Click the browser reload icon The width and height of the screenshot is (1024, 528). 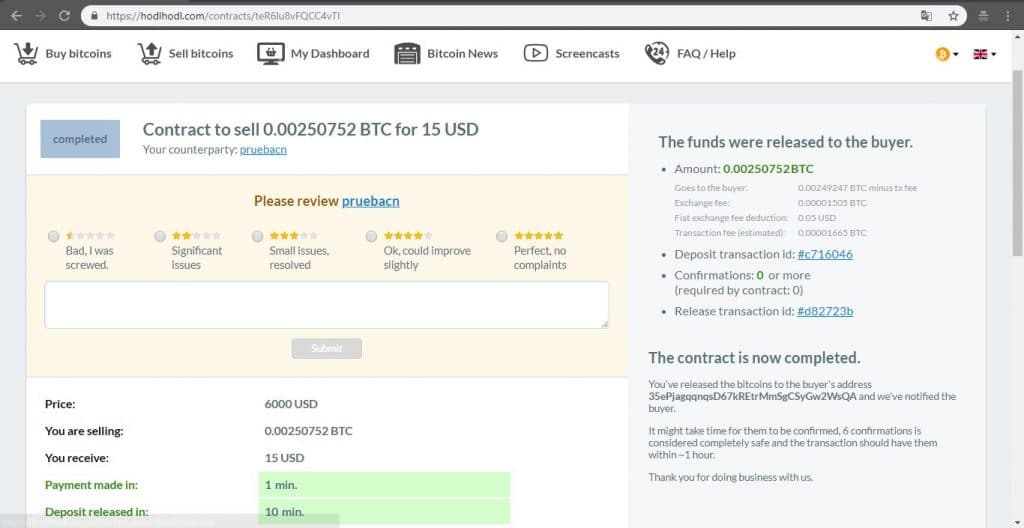pyautogui.click(x=64, y=16)
